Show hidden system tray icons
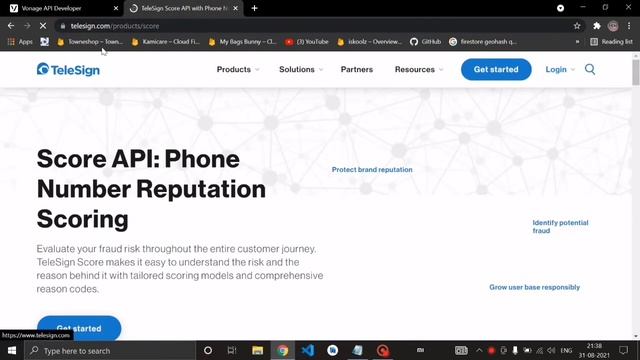This screenshot has width=640, height=360. pos(479,351)
